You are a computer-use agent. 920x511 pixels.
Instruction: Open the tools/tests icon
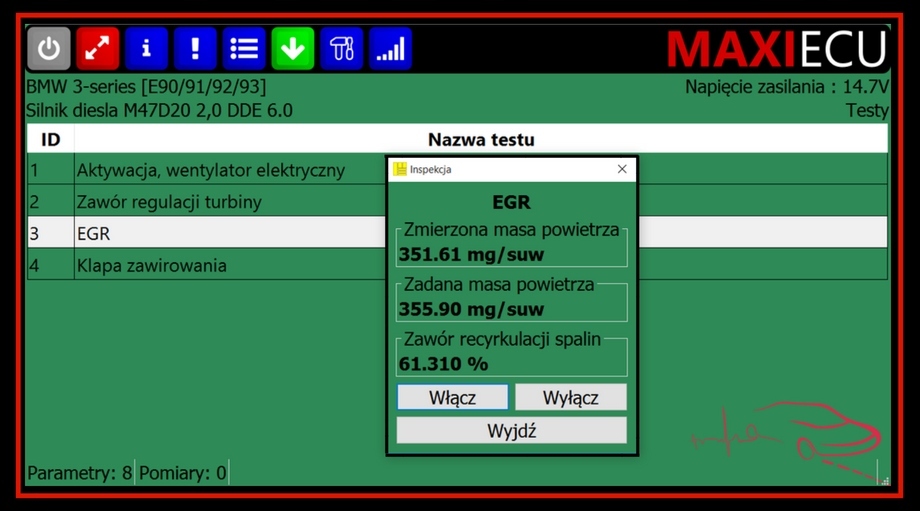(x=341, y=48)
